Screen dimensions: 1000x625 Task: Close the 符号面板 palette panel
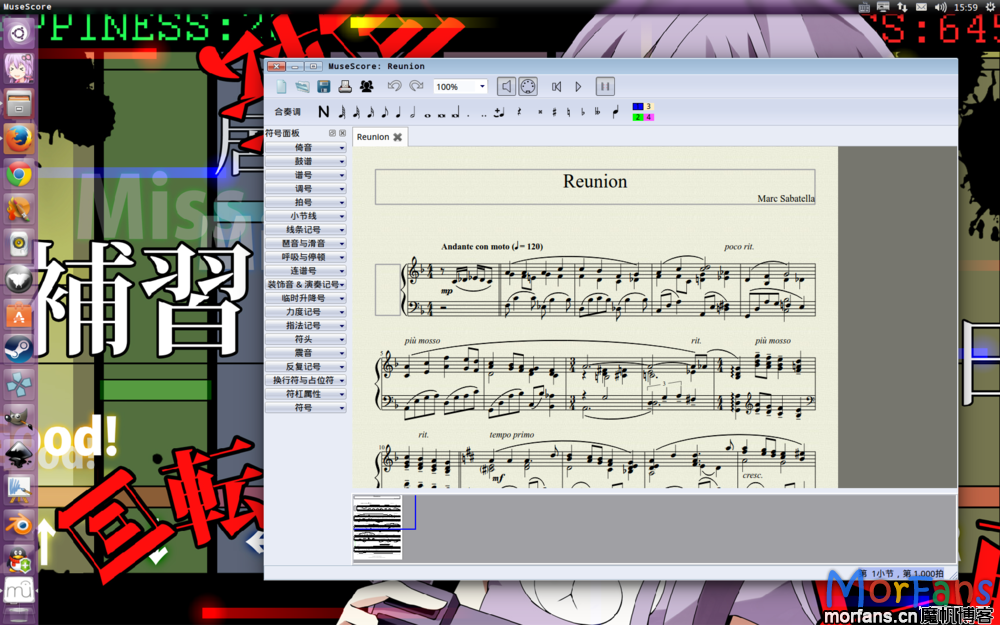(342, 133)
